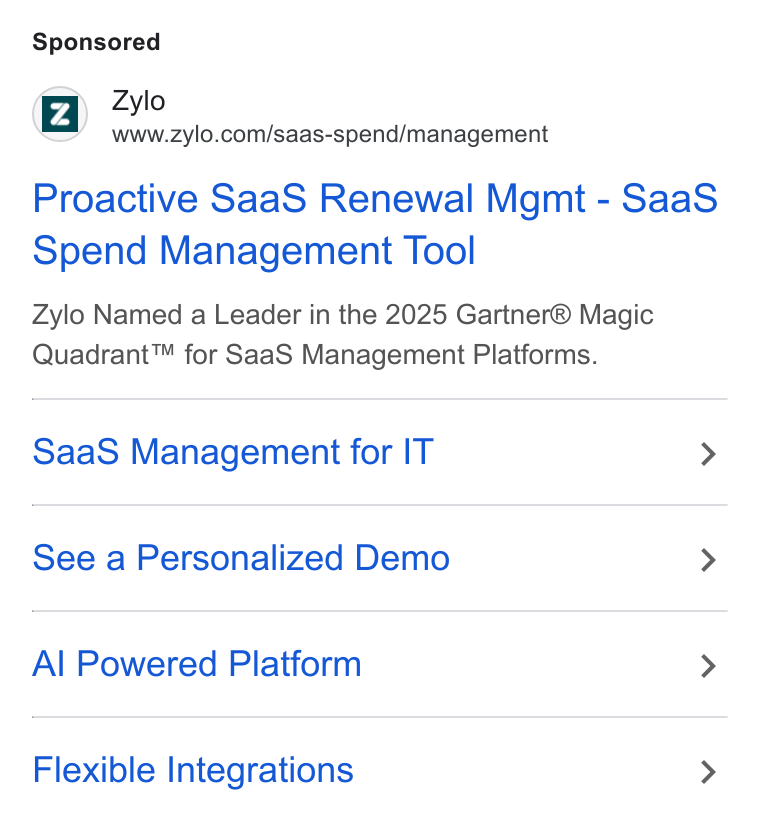The image size is (760, 822).
Task: Open the Proactive SaaS Renewal Mgmt headline link
Action: coord(375,224)
